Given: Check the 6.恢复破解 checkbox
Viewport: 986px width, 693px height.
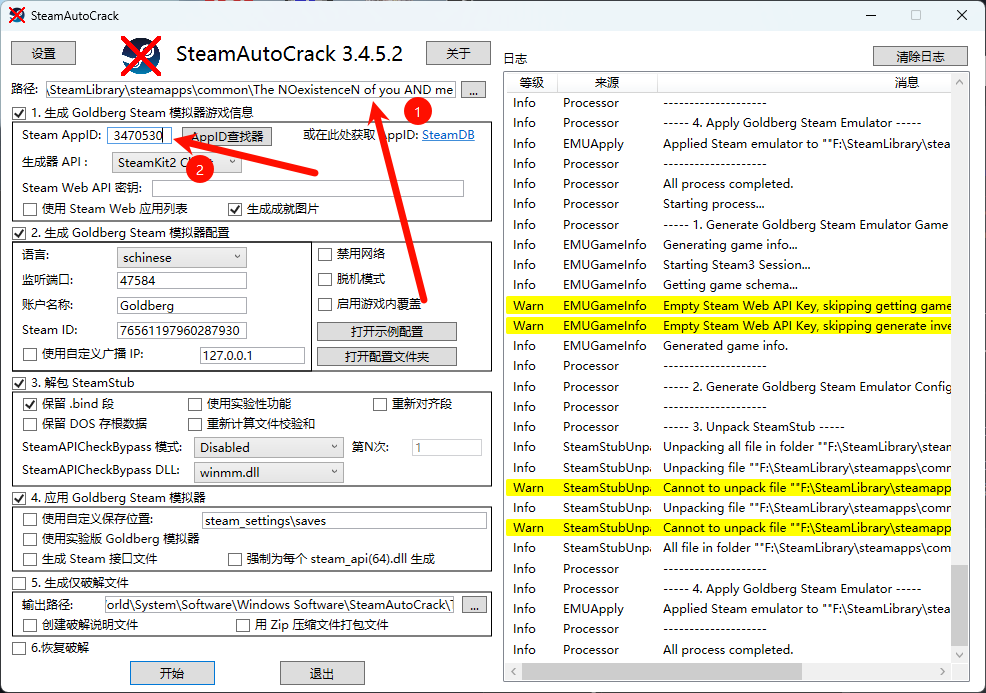Looking at the screenshot, I should 20,648.
